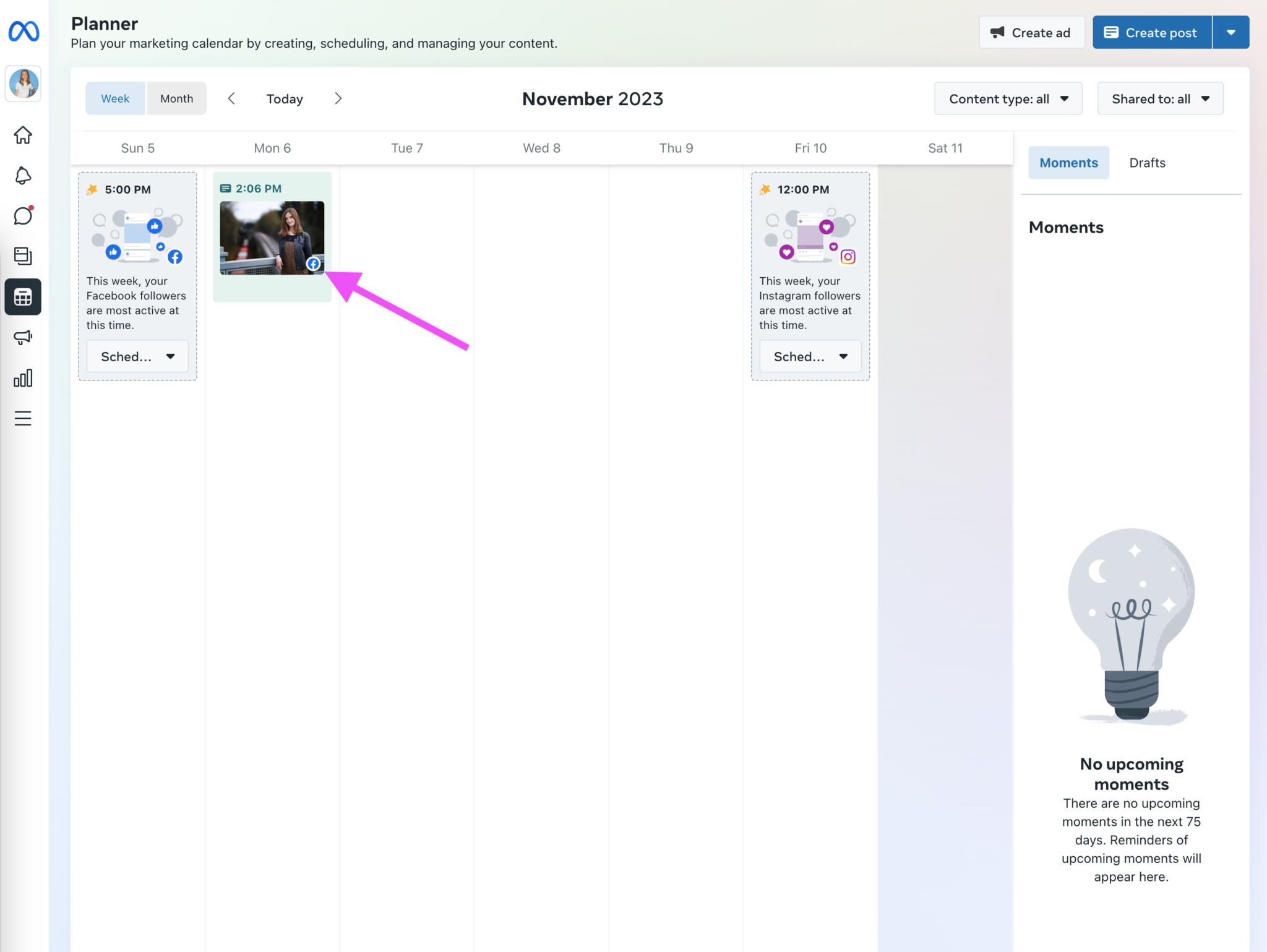The height and width of the screenshot is (952, 1267).
Task: Open the Shared to: all dropdown
Action: coord(1159,98)
